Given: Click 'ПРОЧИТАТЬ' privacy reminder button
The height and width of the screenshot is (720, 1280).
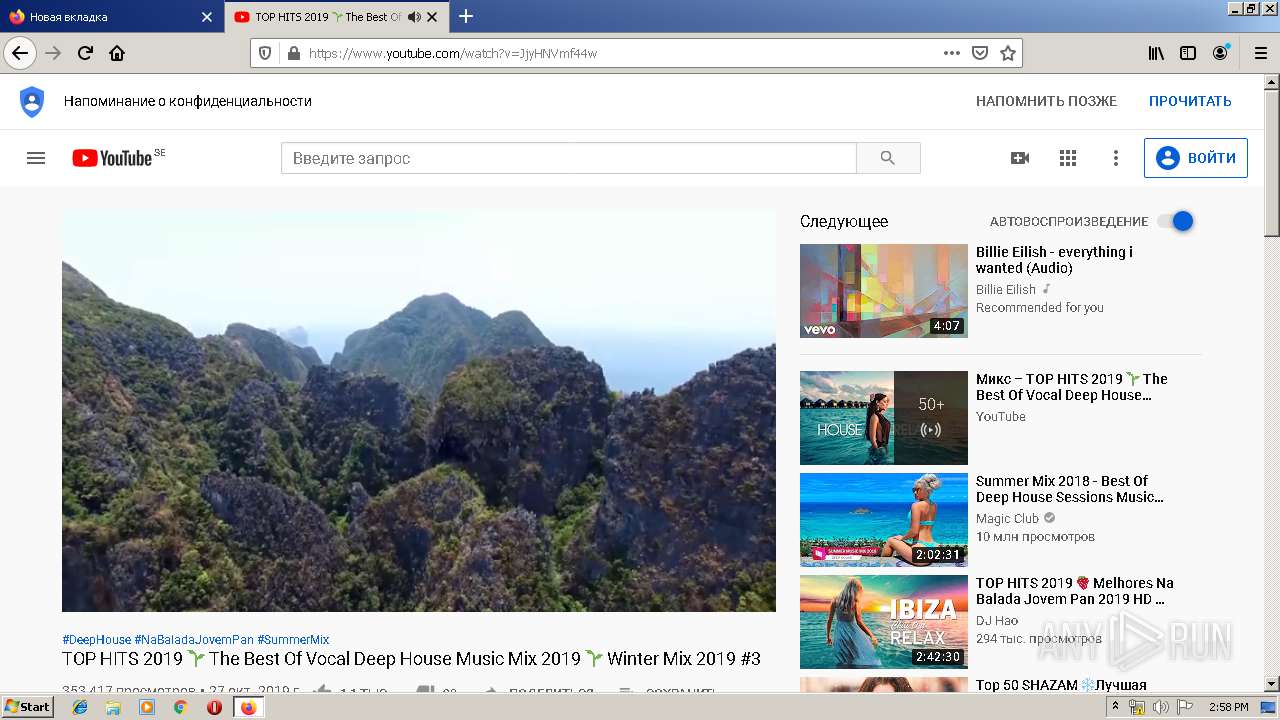Looking at the screenshot, I should click(1190, 101).
